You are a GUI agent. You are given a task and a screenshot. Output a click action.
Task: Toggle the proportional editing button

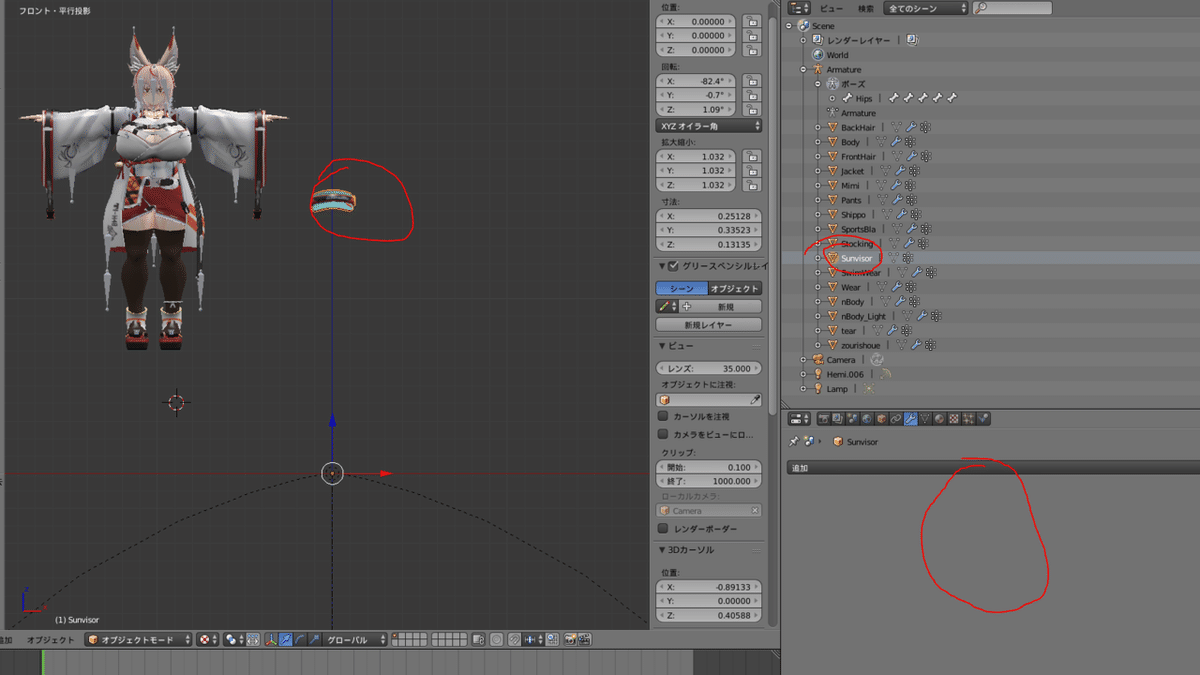pyautogui.click(x=496, y=639)
